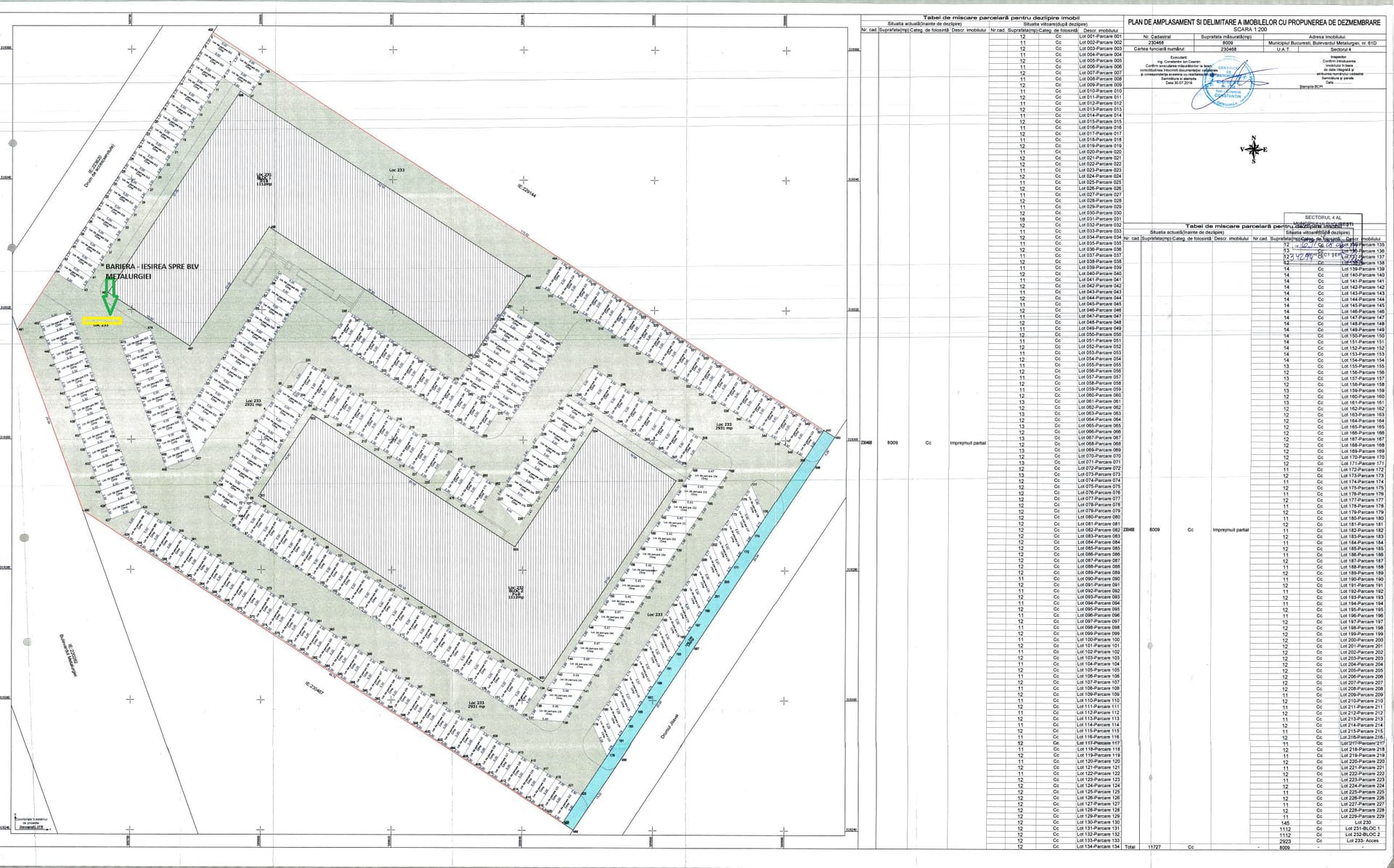Click the SECTORUL 4 AL rectangular stamp

tap(1323, 216)
